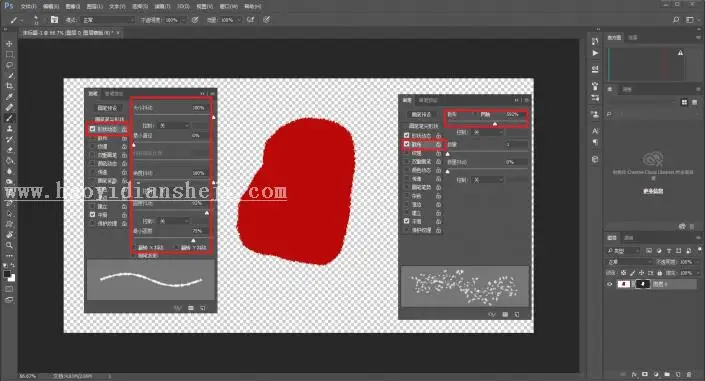Image resolution: width=705 pixels, height=381 pixels.
Task: Open the painting Mode dropdown in the options bar
Action: (108, 20)
